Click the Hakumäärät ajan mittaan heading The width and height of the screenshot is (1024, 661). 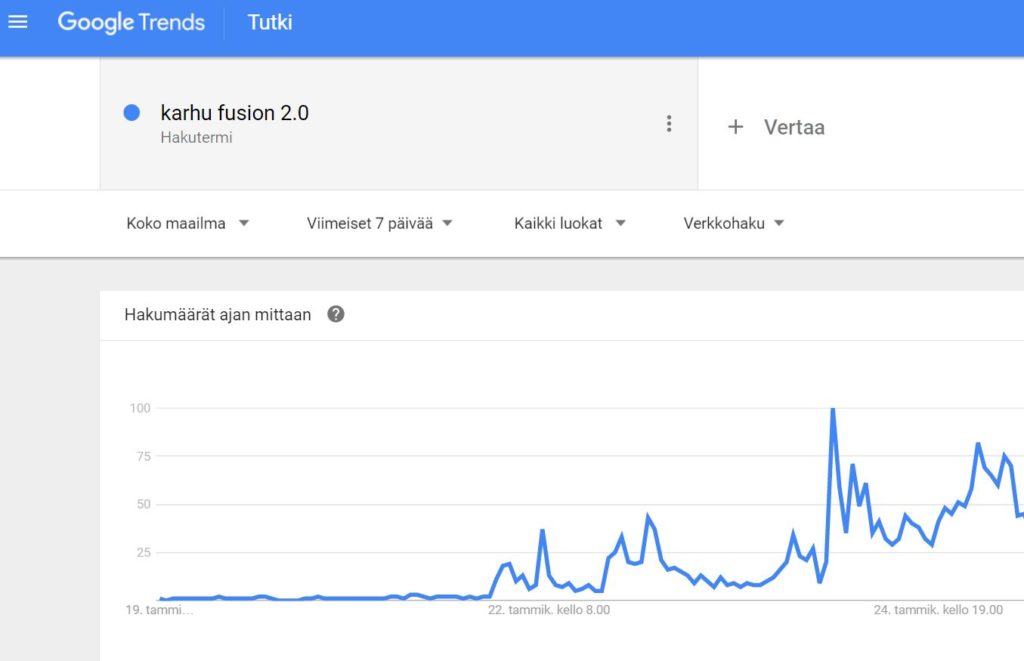(217, 315)
